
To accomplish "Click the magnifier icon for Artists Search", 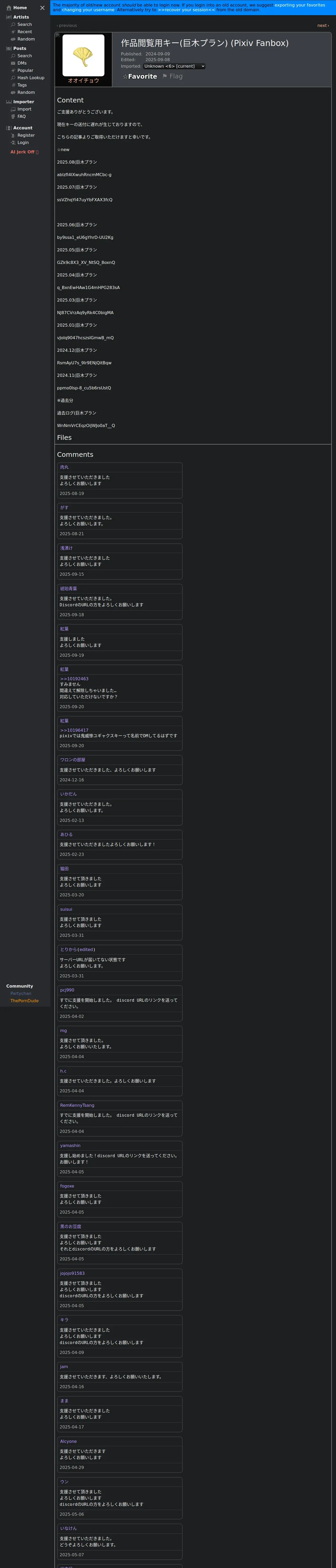I will (x=13, y=24).
